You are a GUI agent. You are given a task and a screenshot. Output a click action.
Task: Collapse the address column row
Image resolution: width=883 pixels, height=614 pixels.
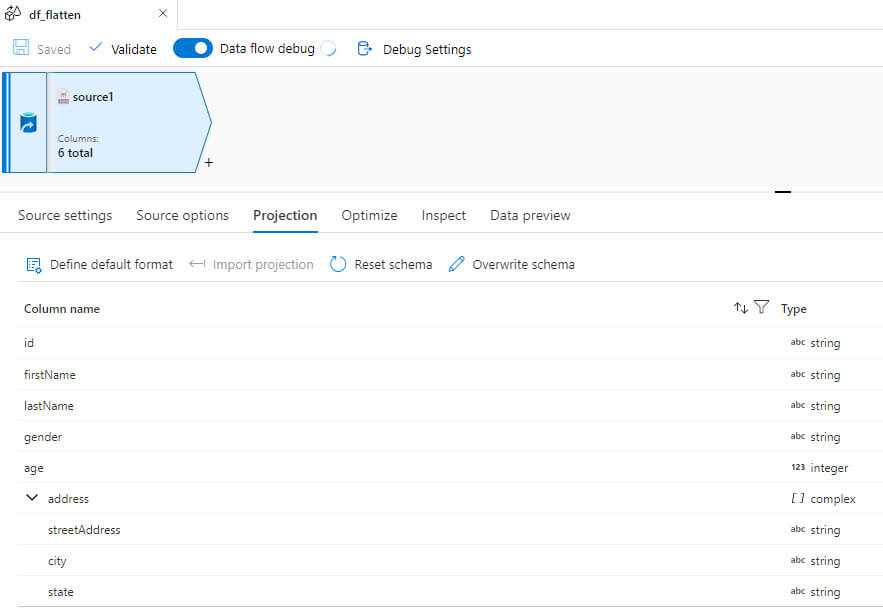(x=32, y=498)
